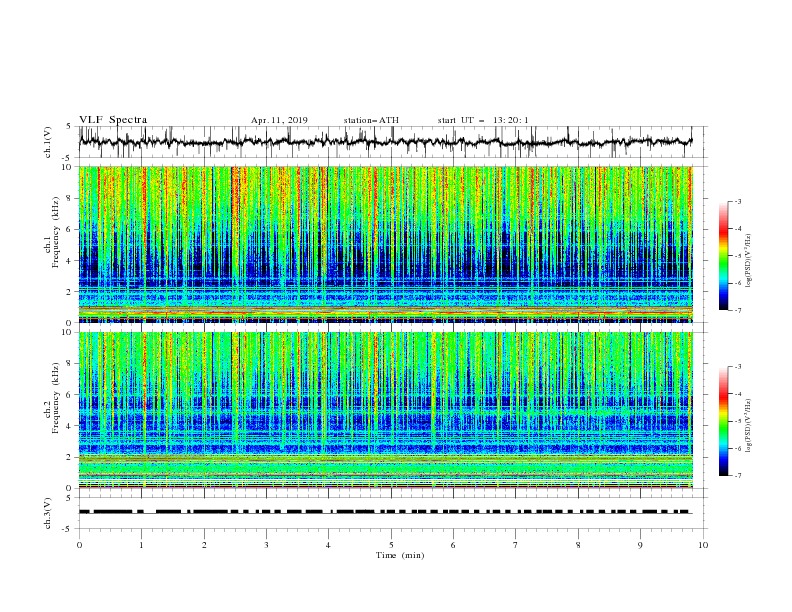
Task: Click the ch.1 voltage waveform trace
Action: [385, 142]
